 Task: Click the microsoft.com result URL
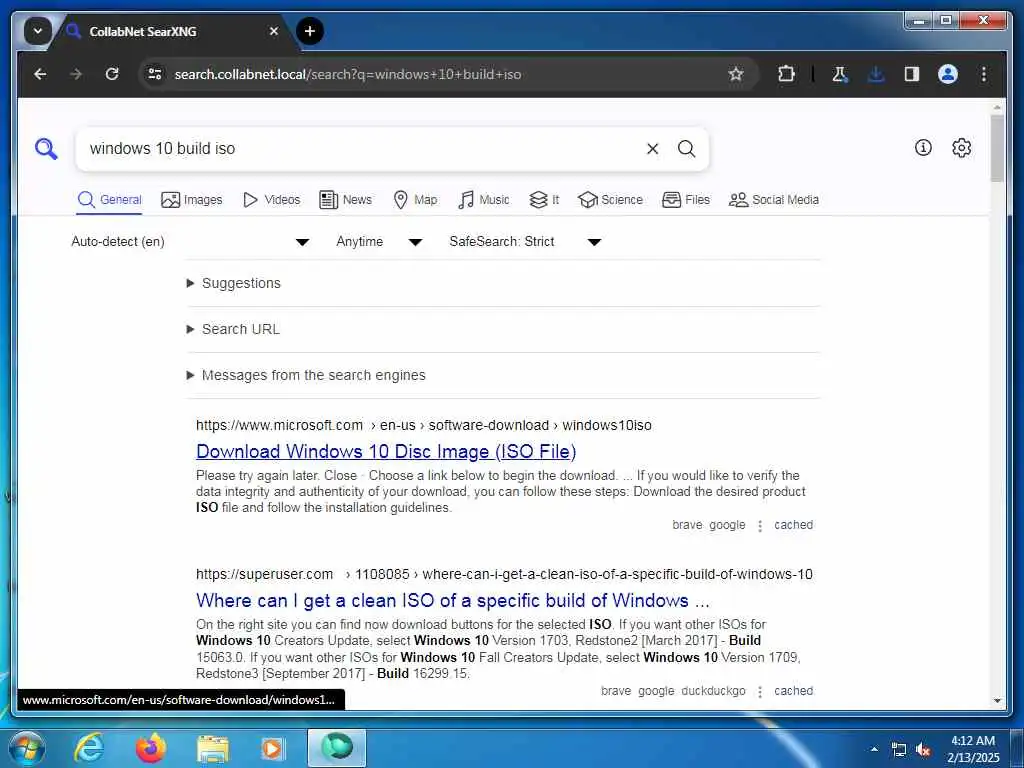coord(424,425)
